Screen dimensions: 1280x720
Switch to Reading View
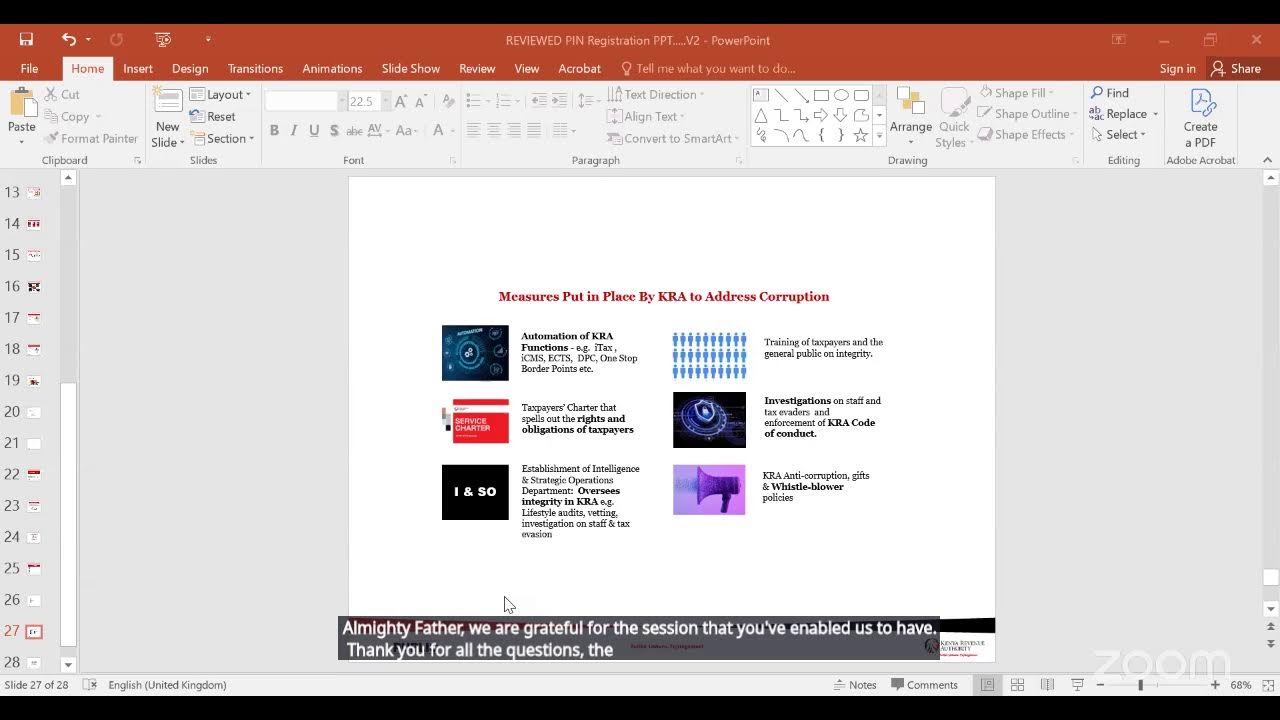[1047, 685]
